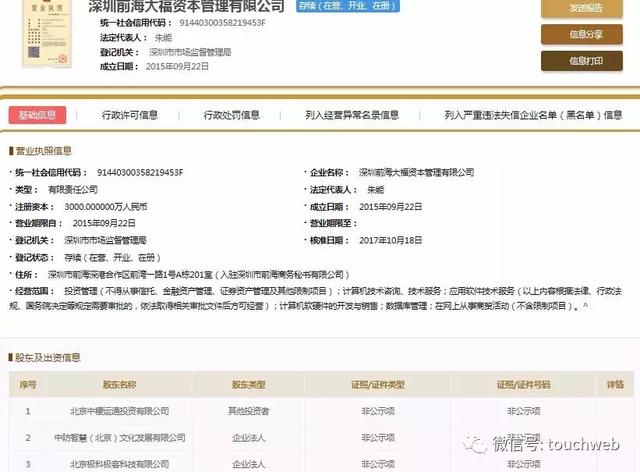Click the 证照/证件类型 column header
This screenshot has width=640, height=472.
tap(378, 385)
